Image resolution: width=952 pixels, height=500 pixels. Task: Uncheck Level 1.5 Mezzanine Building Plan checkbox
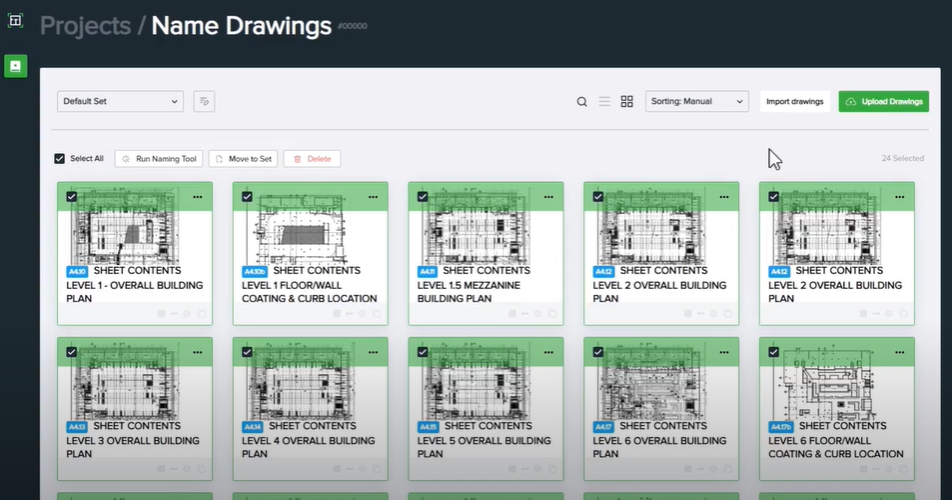pyautogui.click(x=423, y=197)
